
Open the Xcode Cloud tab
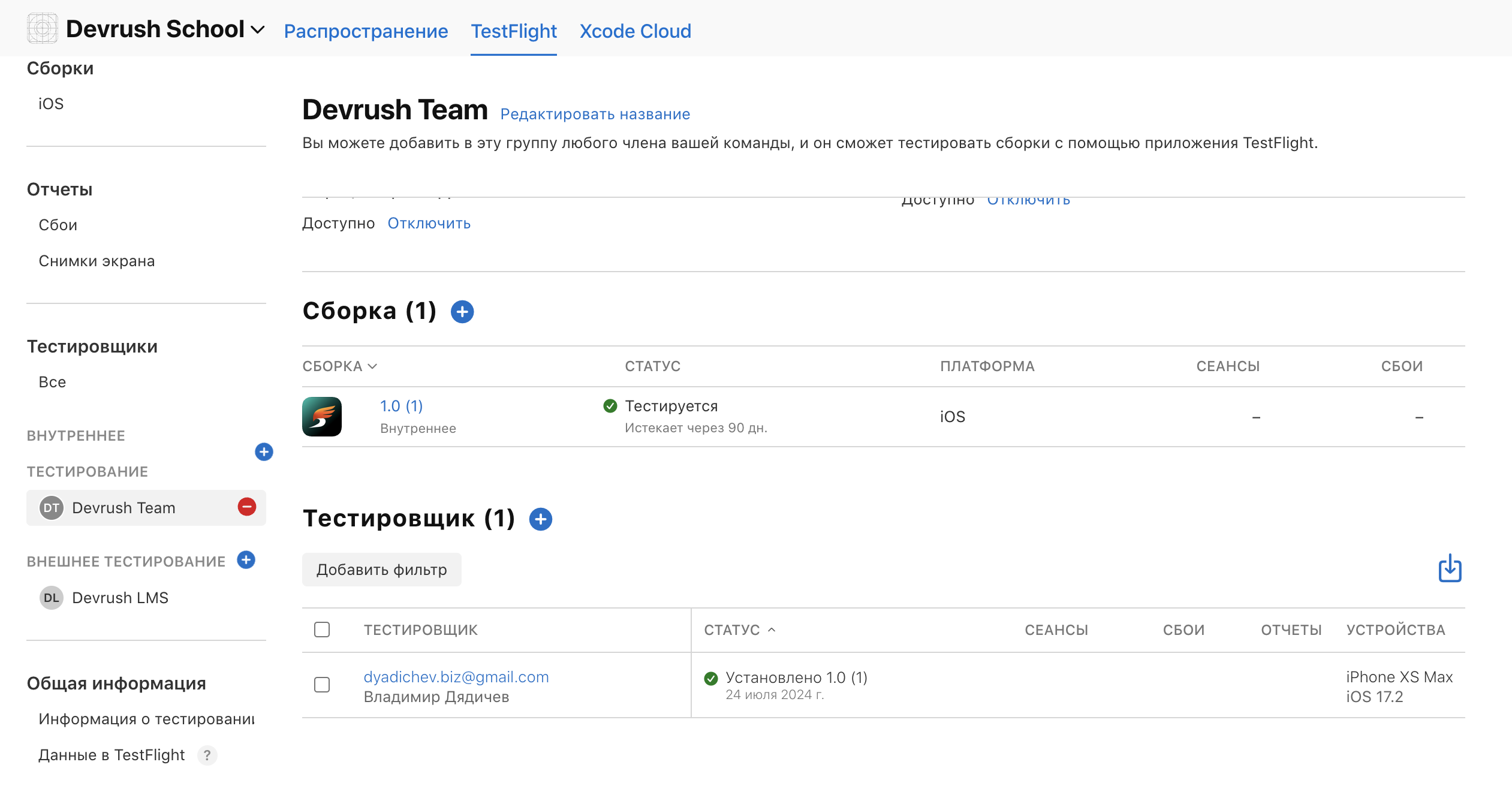tap(635, 31)
